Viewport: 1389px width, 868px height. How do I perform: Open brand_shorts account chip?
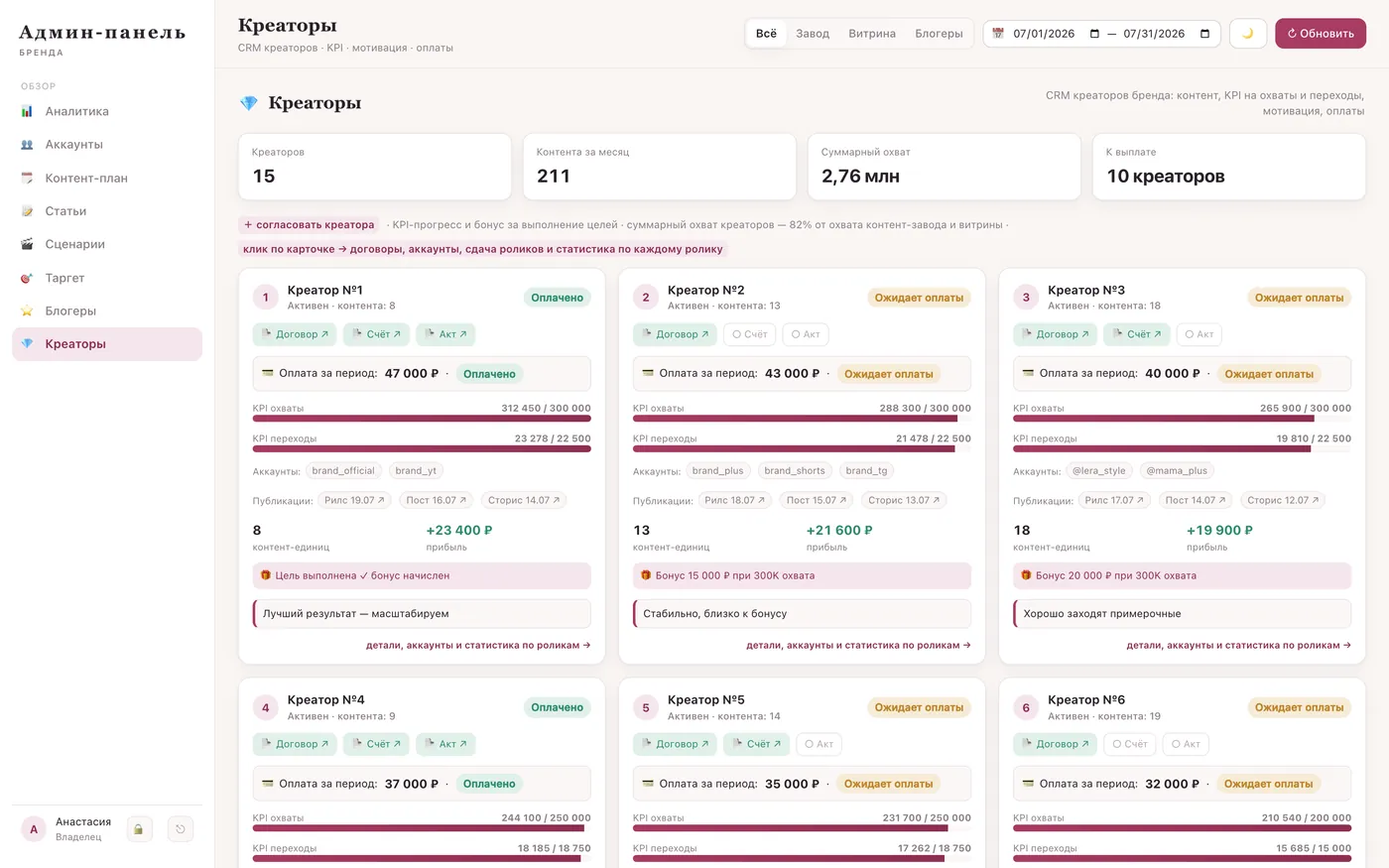(x=795, y=471)
